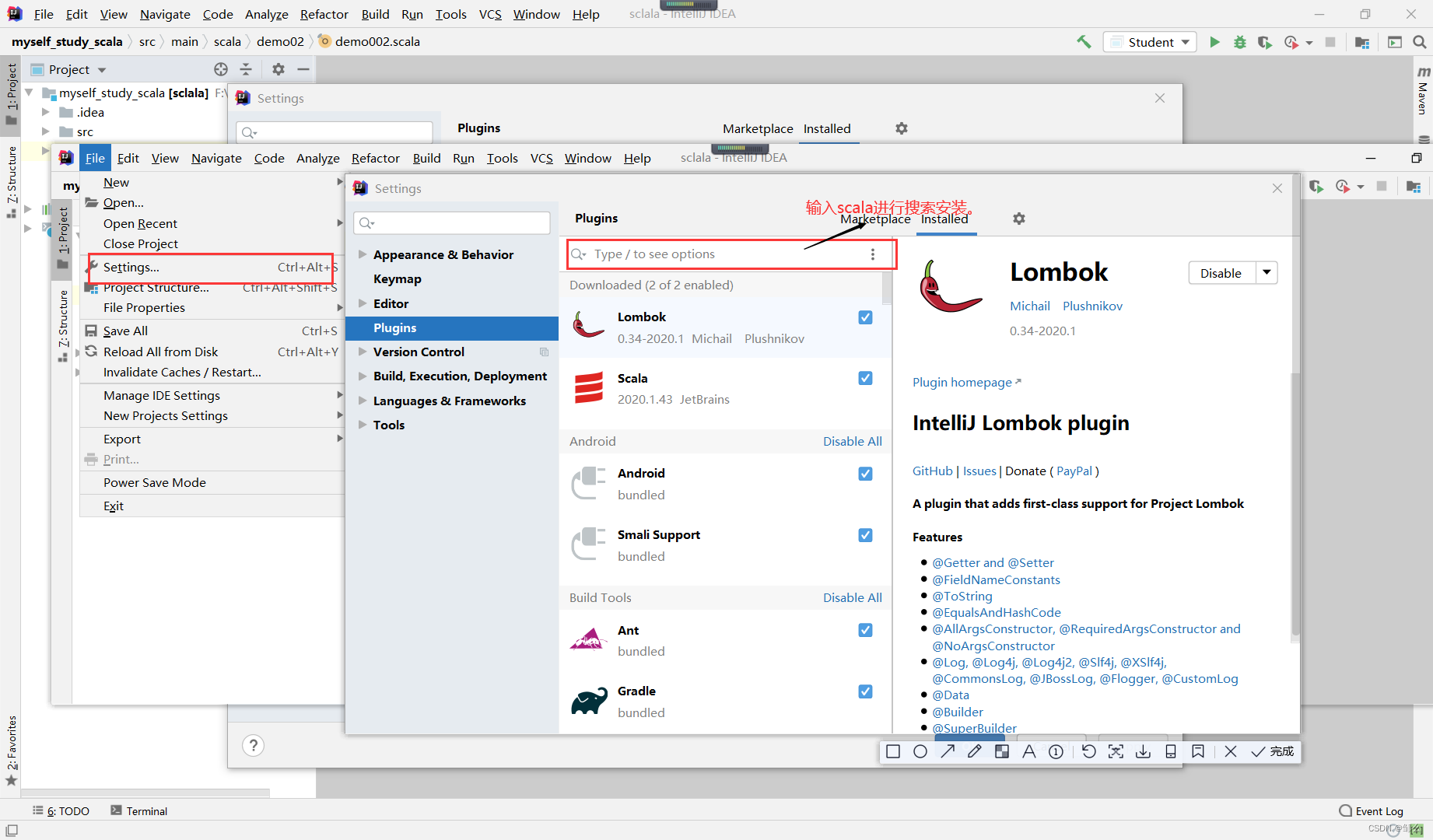The width and height of the screenshot is (1433, 840).
Task: Click the Build project hammer icon
Action: [x=1084, y=42]
